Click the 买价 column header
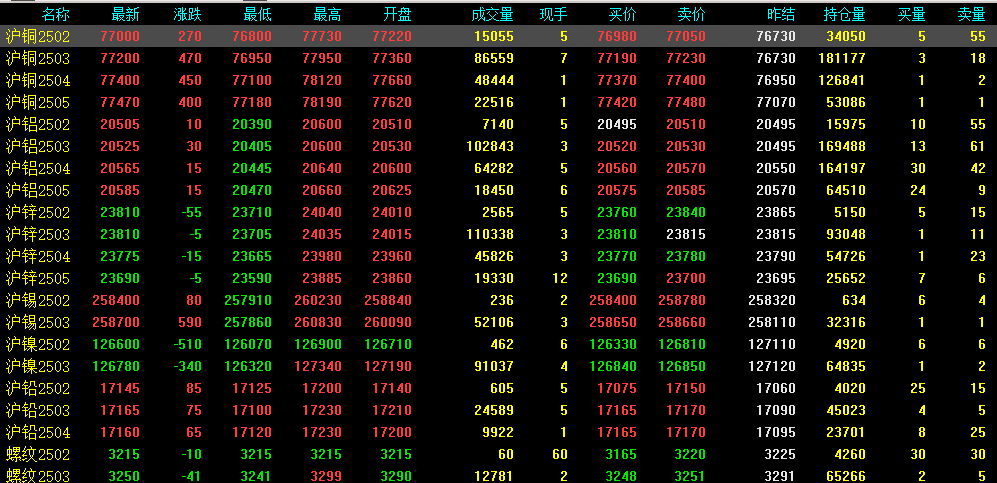Image resolution: width=997 pixels, height=483 pixels. point(622,15)
